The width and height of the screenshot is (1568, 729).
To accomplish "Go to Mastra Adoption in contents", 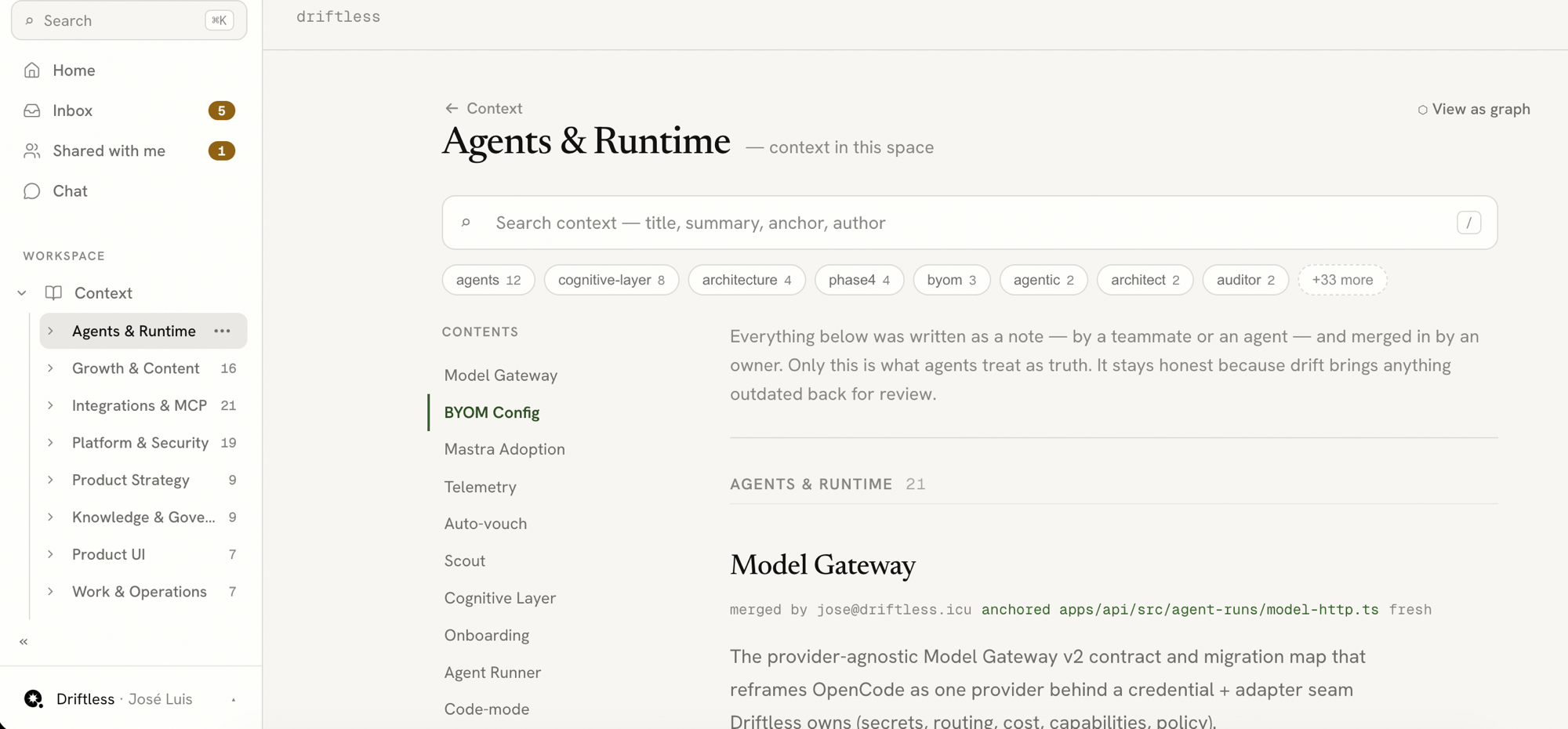I will 504,449.
